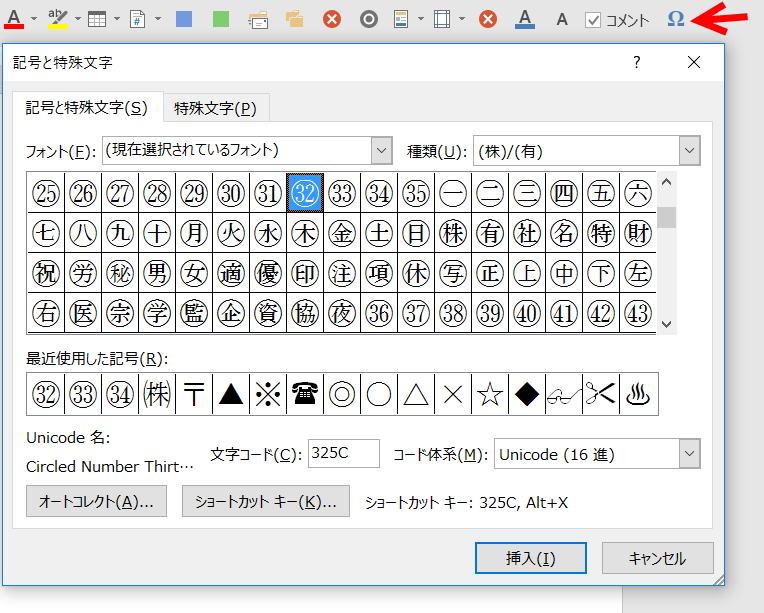The image size is (764, 613).
Task: Click the キャンセル button
Action: click(657, 558)
